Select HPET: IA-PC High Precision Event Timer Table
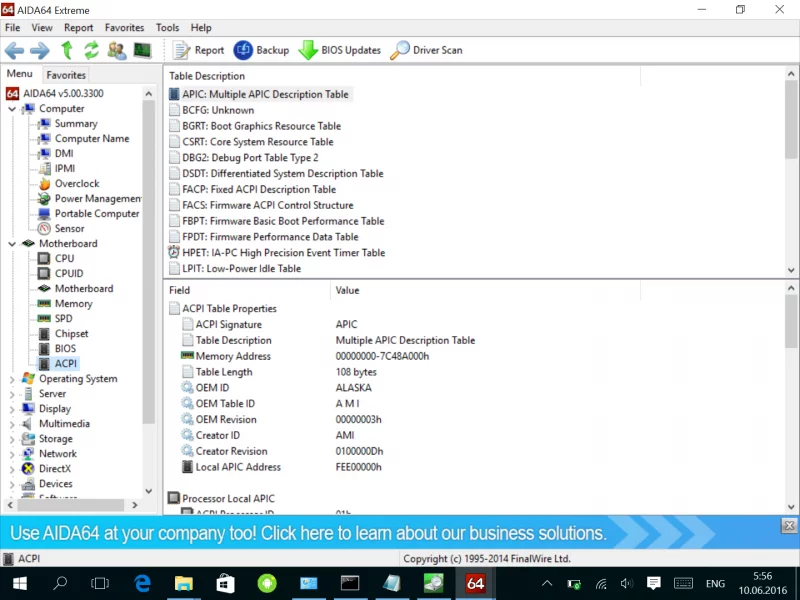Viewport: 800px width, 600px height. [x=284, y=253]
